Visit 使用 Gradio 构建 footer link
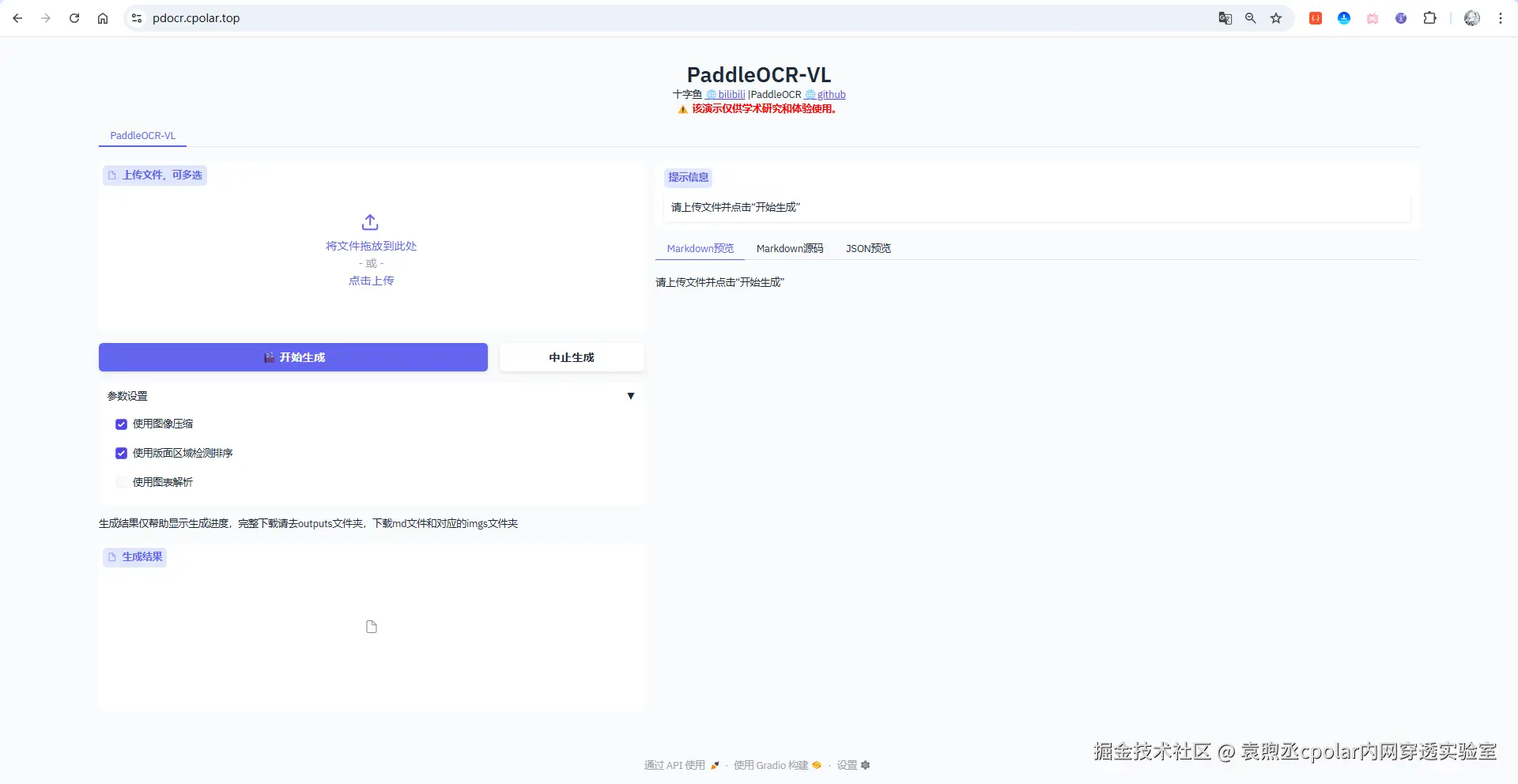 (777, 765)
